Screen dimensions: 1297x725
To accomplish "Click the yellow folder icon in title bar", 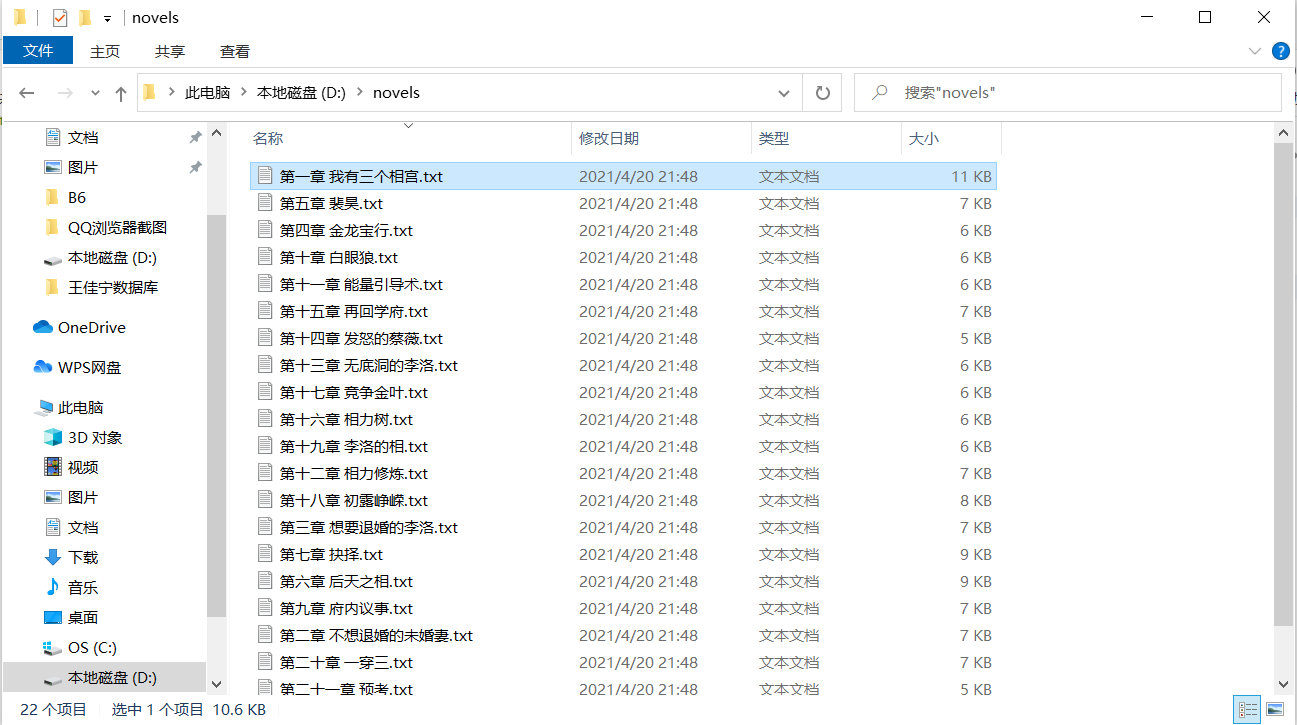I will click(x=19, y=18).
